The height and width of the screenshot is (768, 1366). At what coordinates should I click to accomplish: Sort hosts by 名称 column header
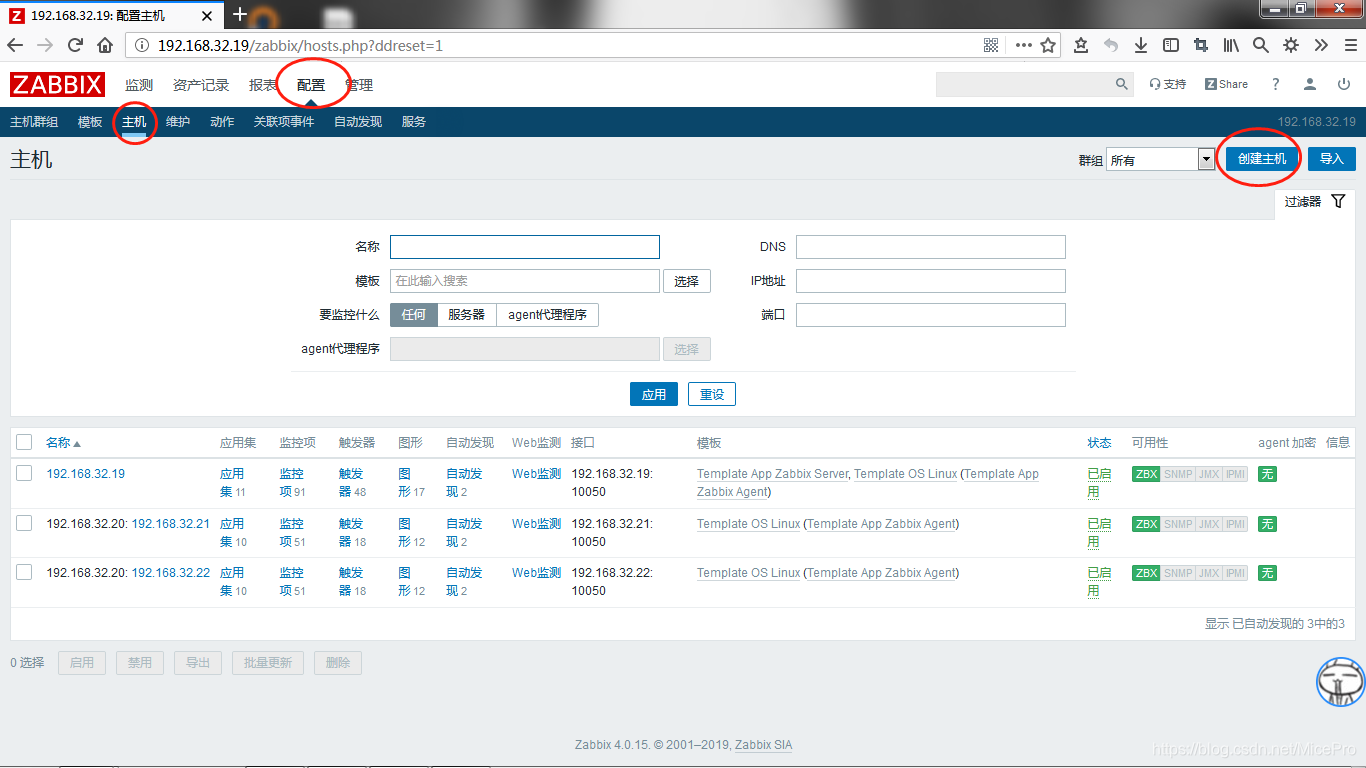pos(63,442)
